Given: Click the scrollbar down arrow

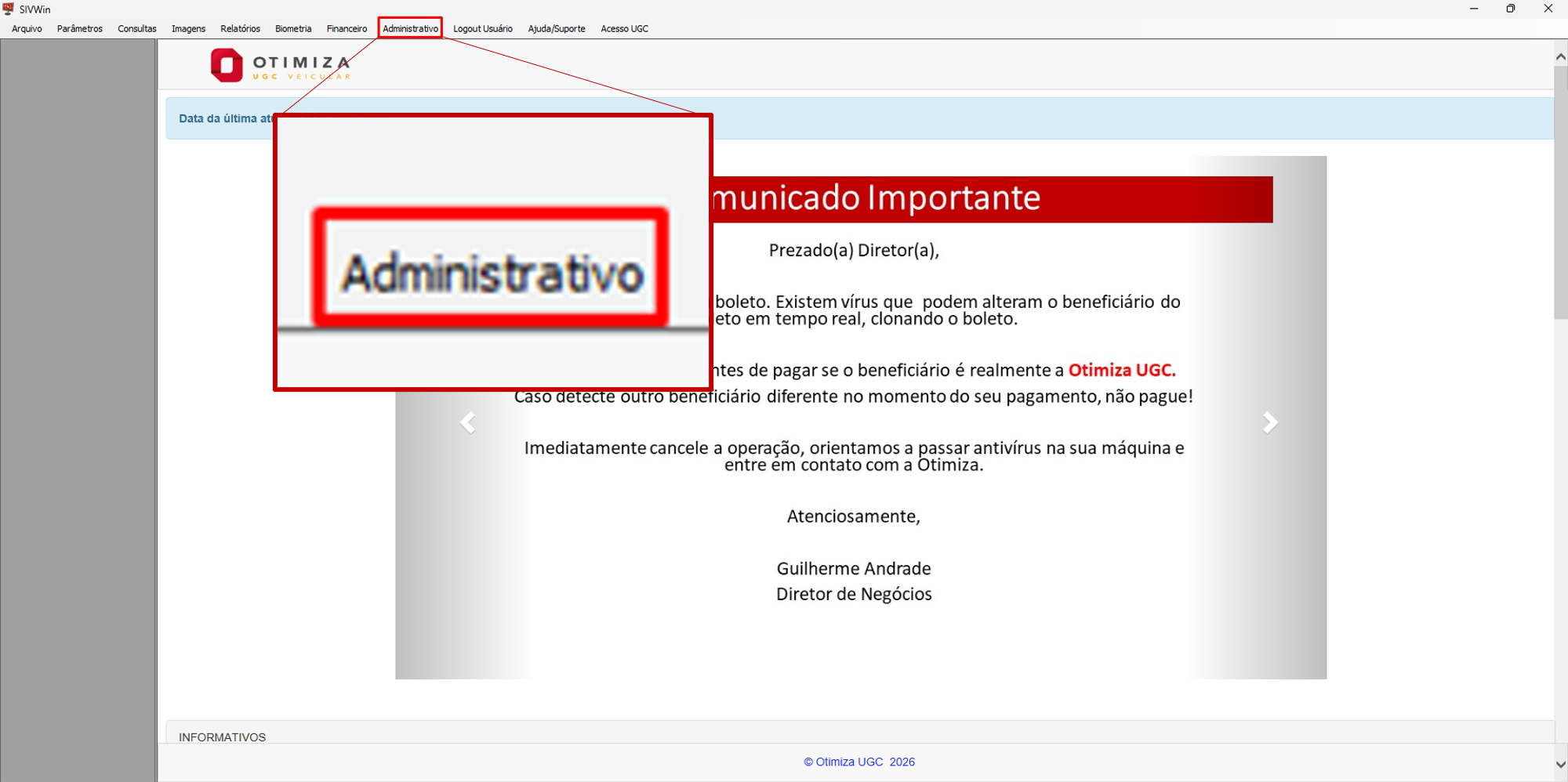Looking at the screenshot, I should pyautogui.click(x=1560, y=764).
